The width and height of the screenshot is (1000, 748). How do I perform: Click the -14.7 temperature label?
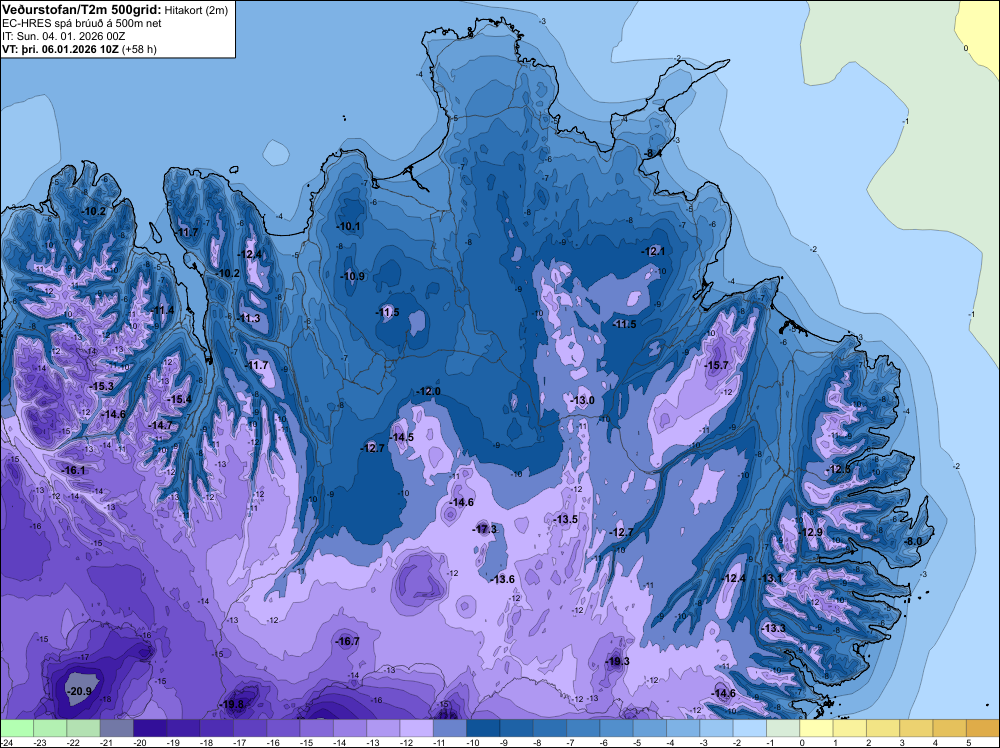[160, 425]
